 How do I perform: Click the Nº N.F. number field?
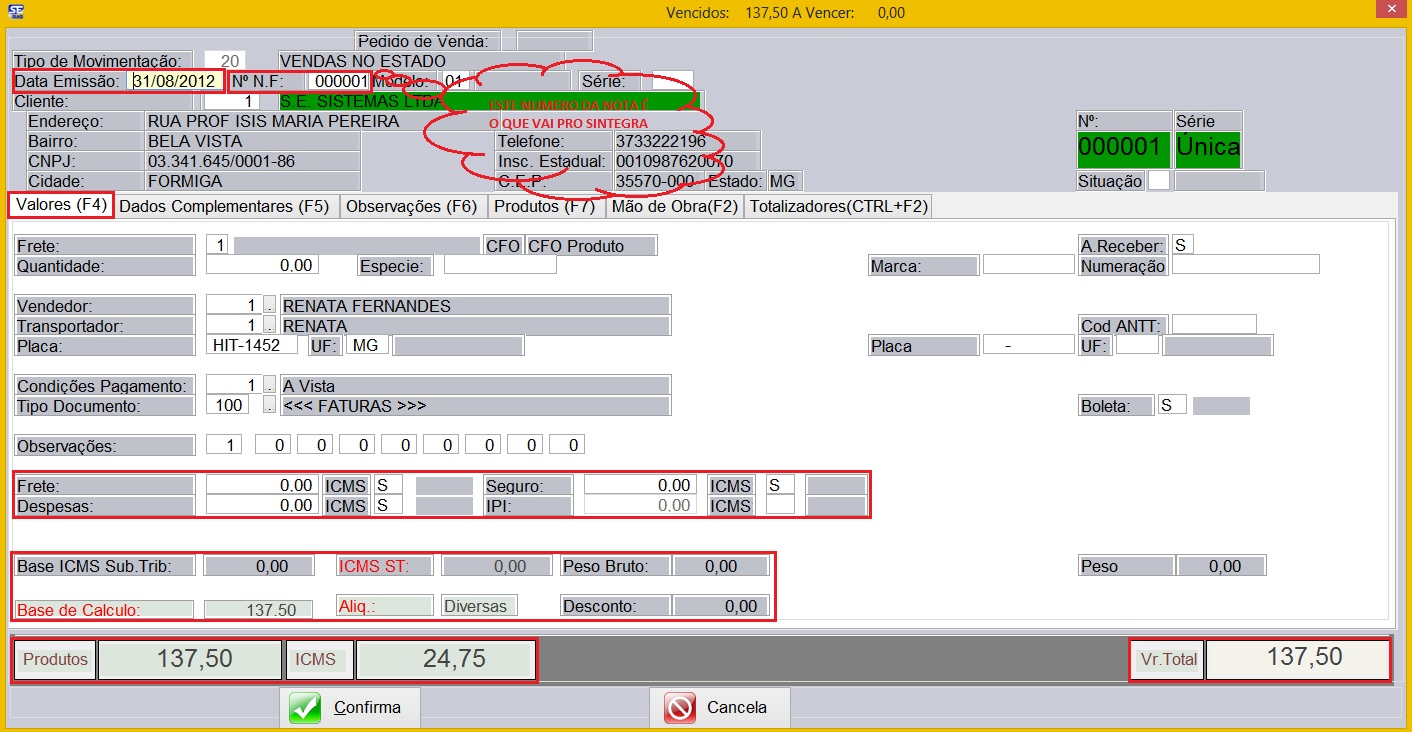[338, 81]
